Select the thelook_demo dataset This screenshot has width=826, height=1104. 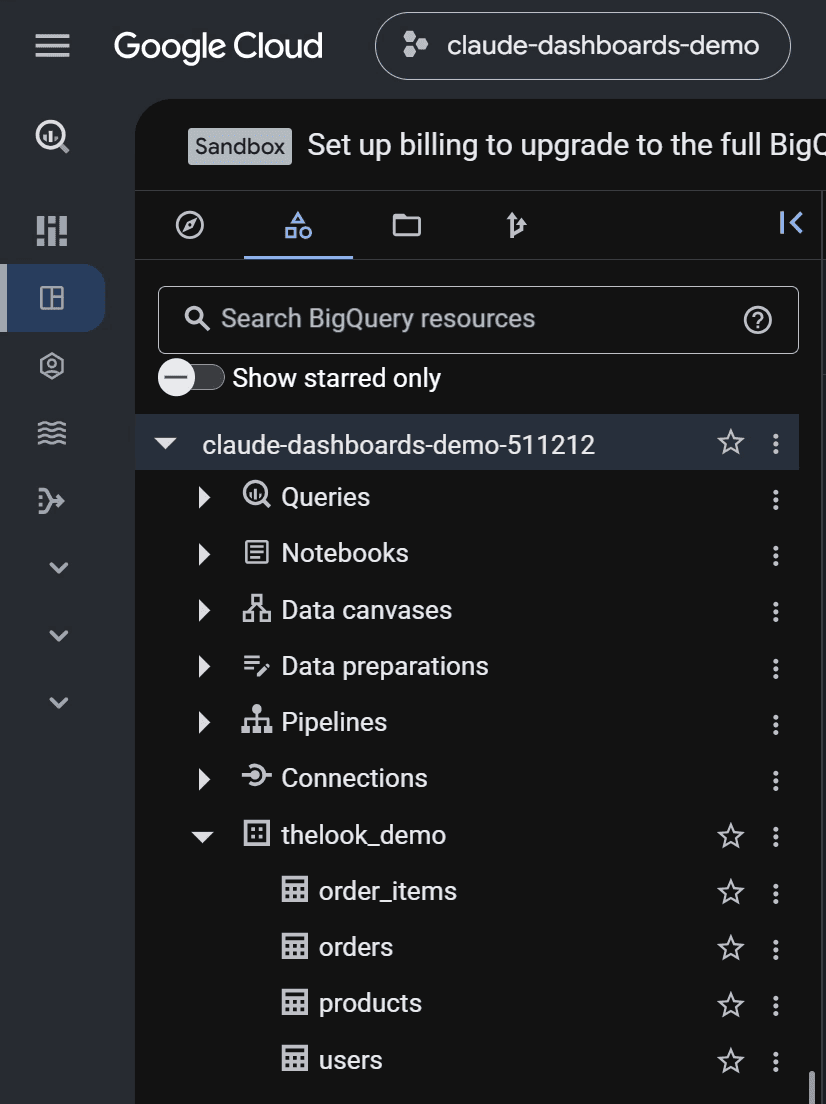[x=363, y=835]
